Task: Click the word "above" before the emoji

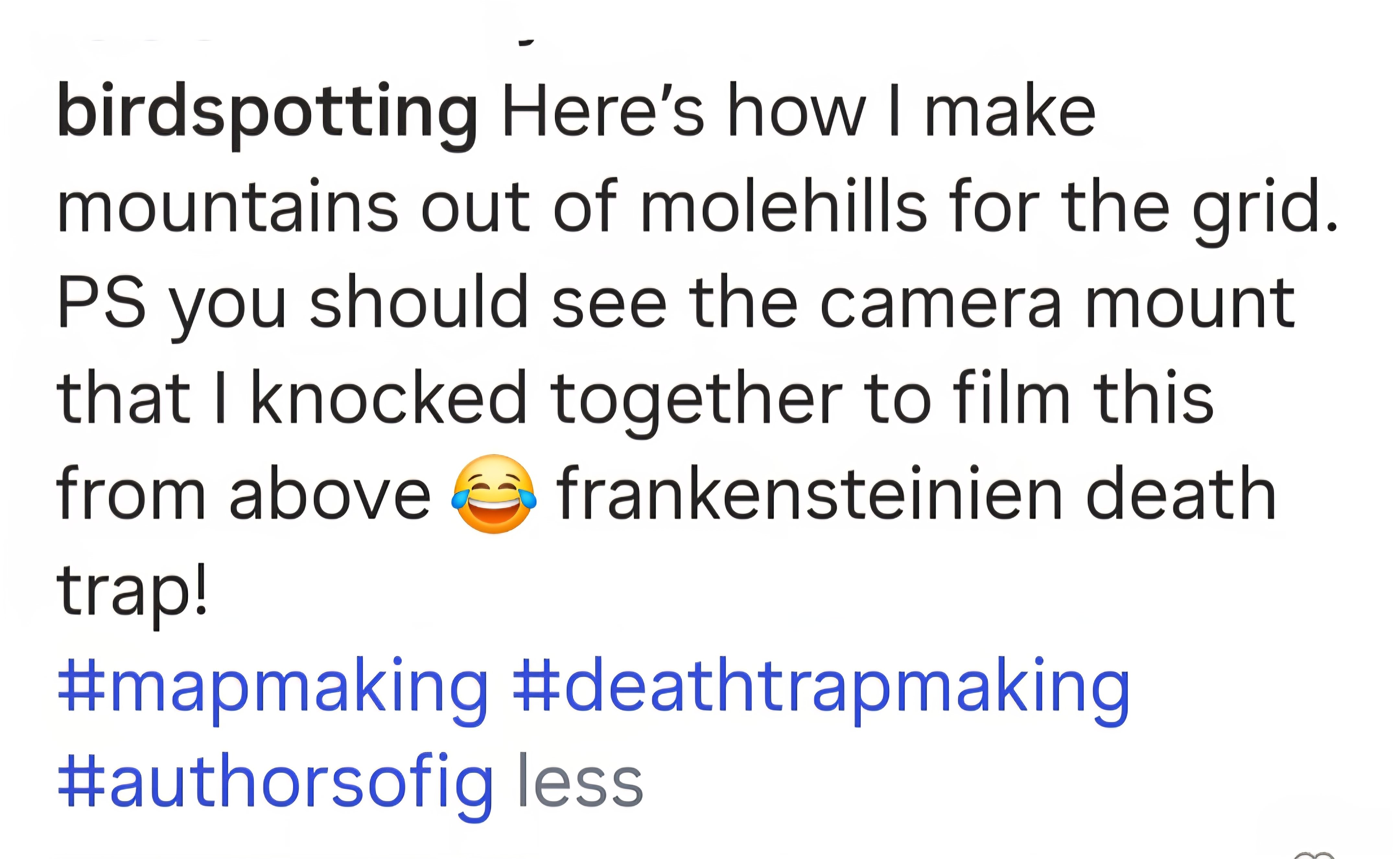Action: click(330, 494)
